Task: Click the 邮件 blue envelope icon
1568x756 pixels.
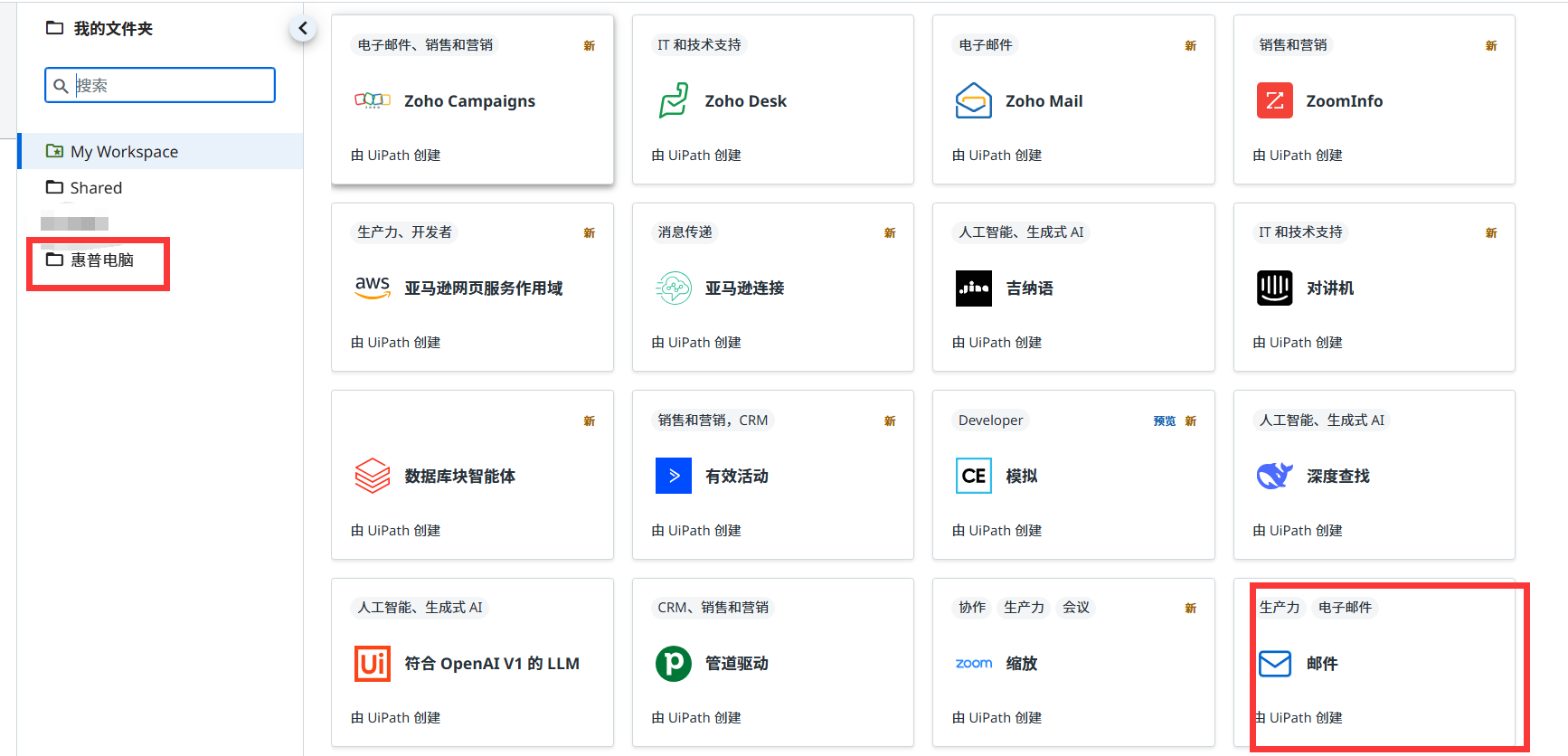Action: 1275,664
